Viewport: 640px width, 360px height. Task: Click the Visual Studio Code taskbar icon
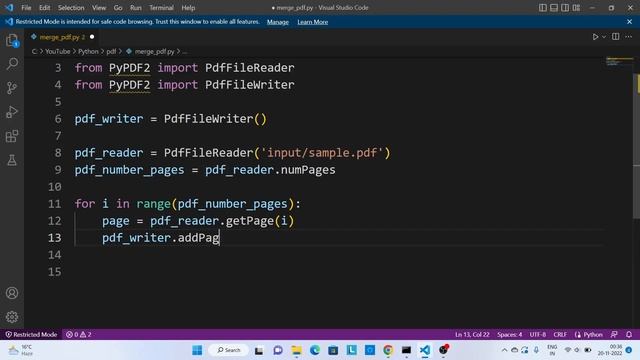coord(424,350)
